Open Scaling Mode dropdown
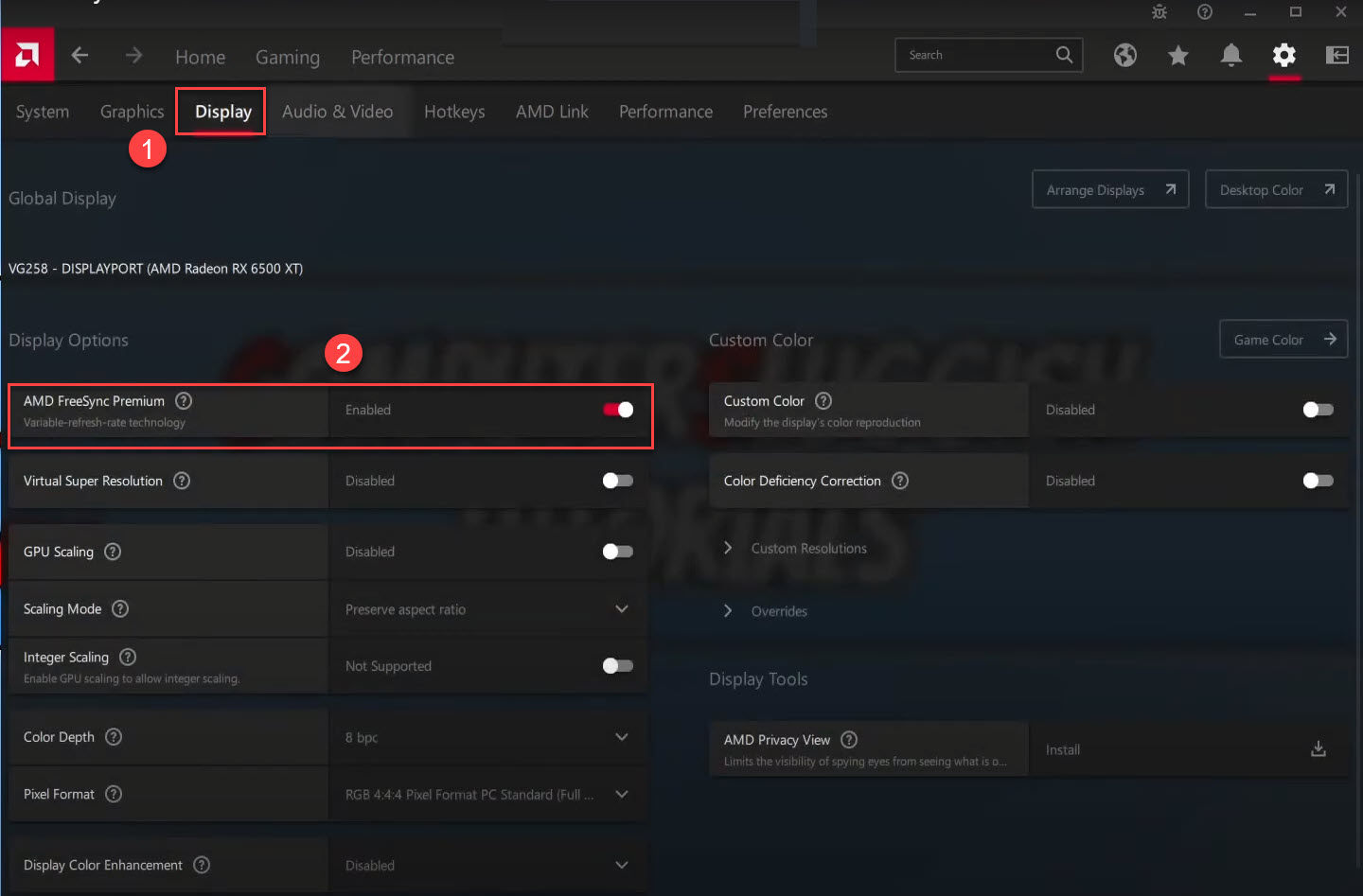1363x896 pixels. (487, 609)
